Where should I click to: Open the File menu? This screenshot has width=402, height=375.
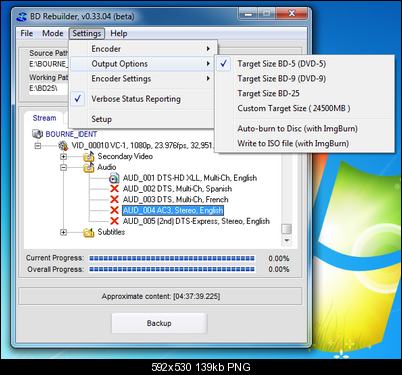tap(26, 33)
